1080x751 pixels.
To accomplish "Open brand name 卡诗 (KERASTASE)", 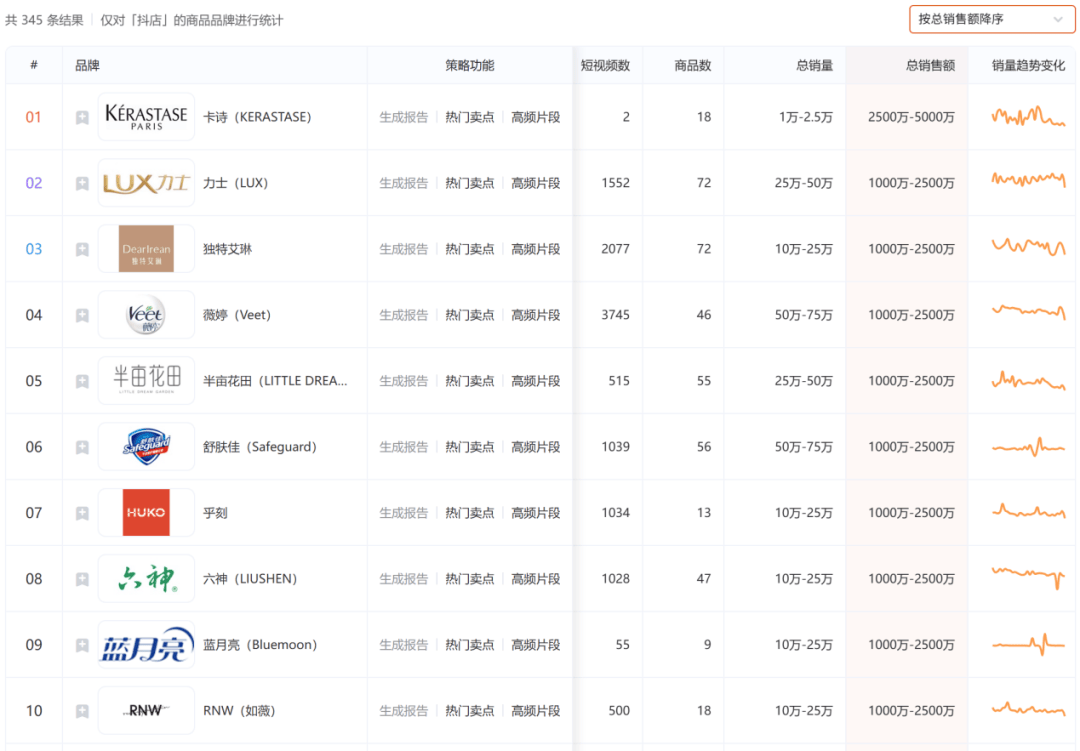I will [257, 117].
